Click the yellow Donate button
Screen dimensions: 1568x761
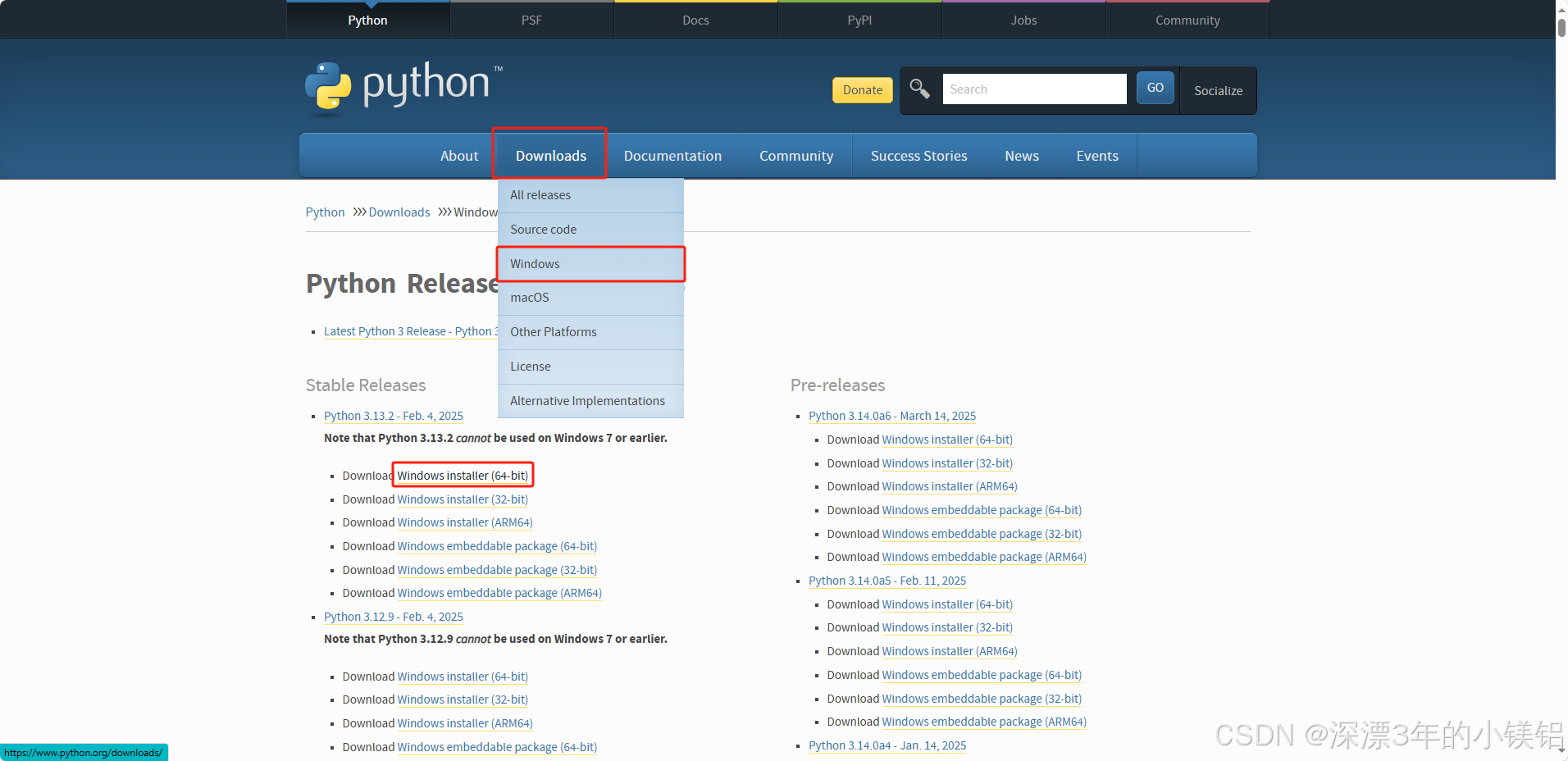(x=863, y=90)
